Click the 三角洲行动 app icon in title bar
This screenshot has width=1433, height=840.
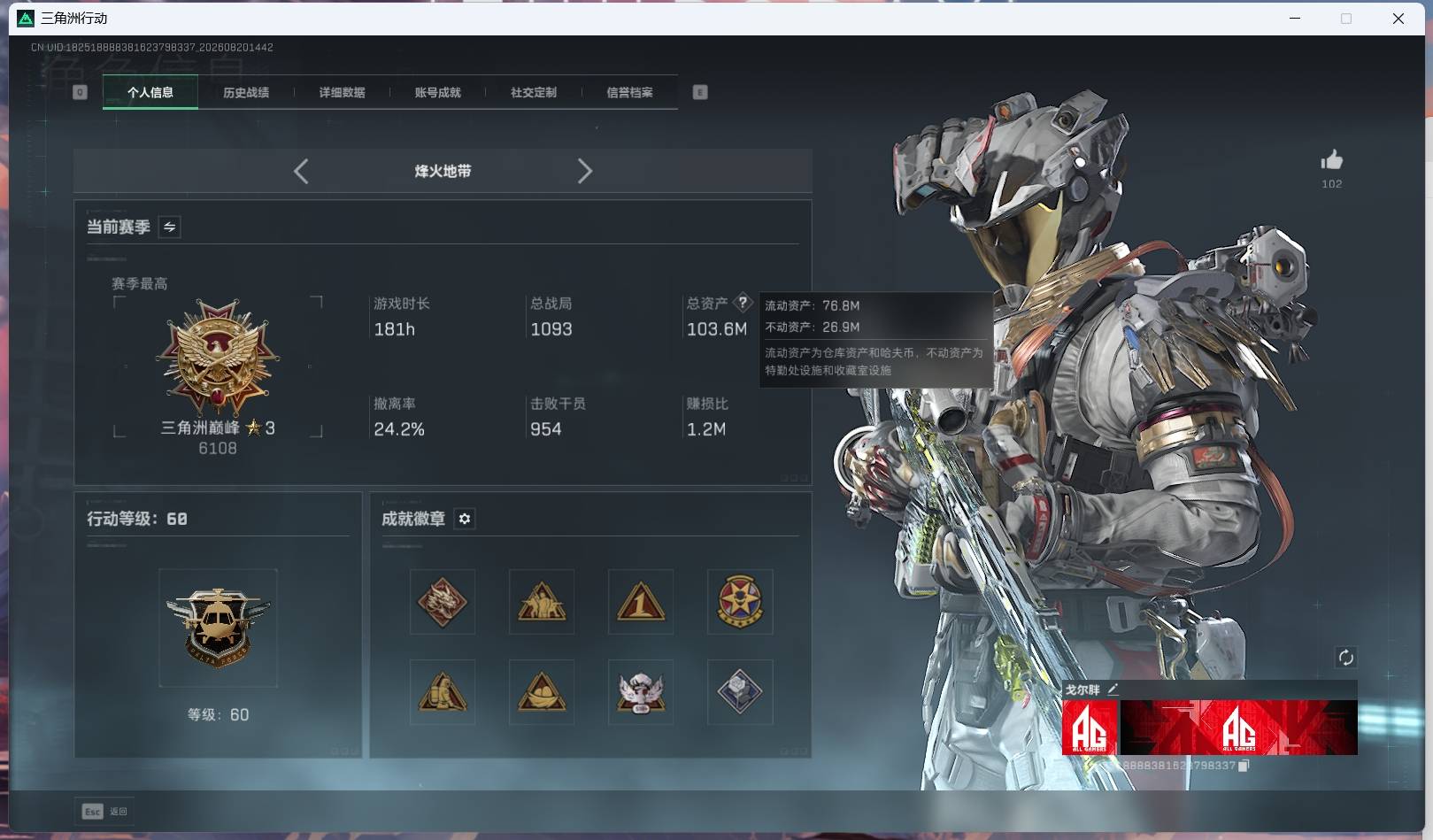point(26,19)
